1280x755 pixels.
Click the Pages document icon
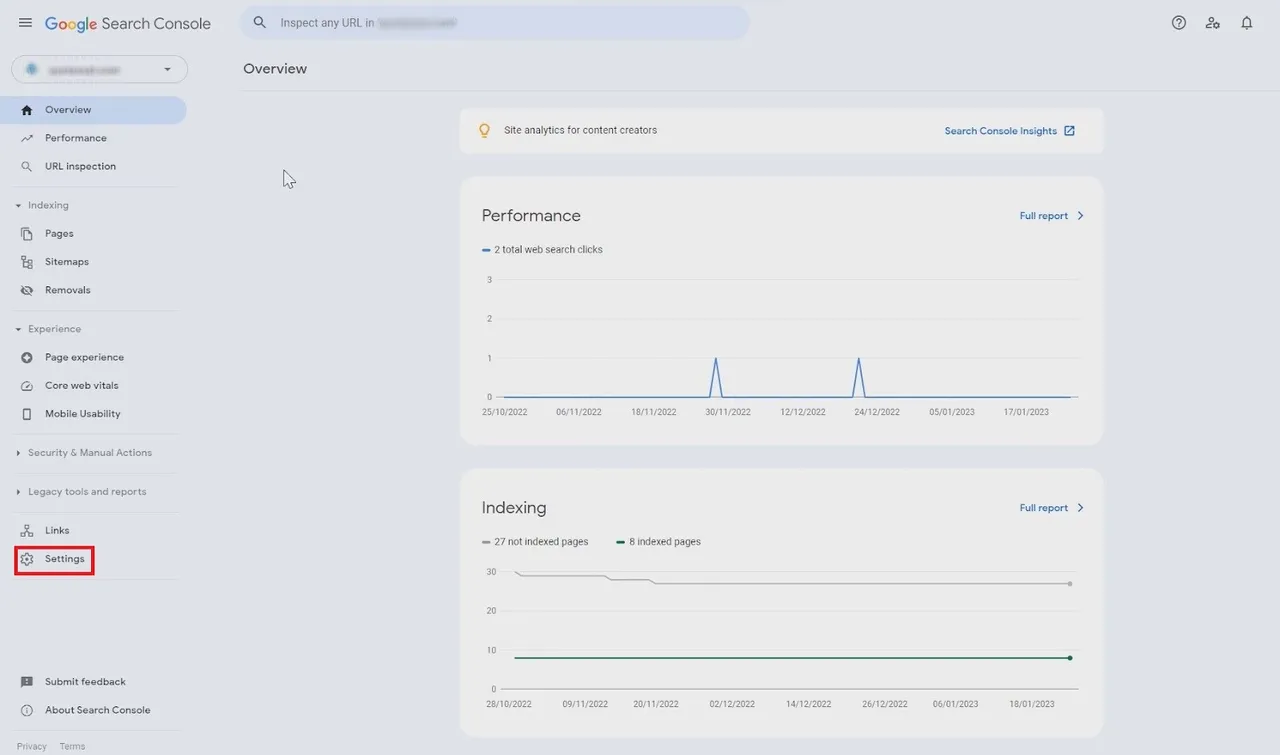pyautogui.click(x=27, y=233)
